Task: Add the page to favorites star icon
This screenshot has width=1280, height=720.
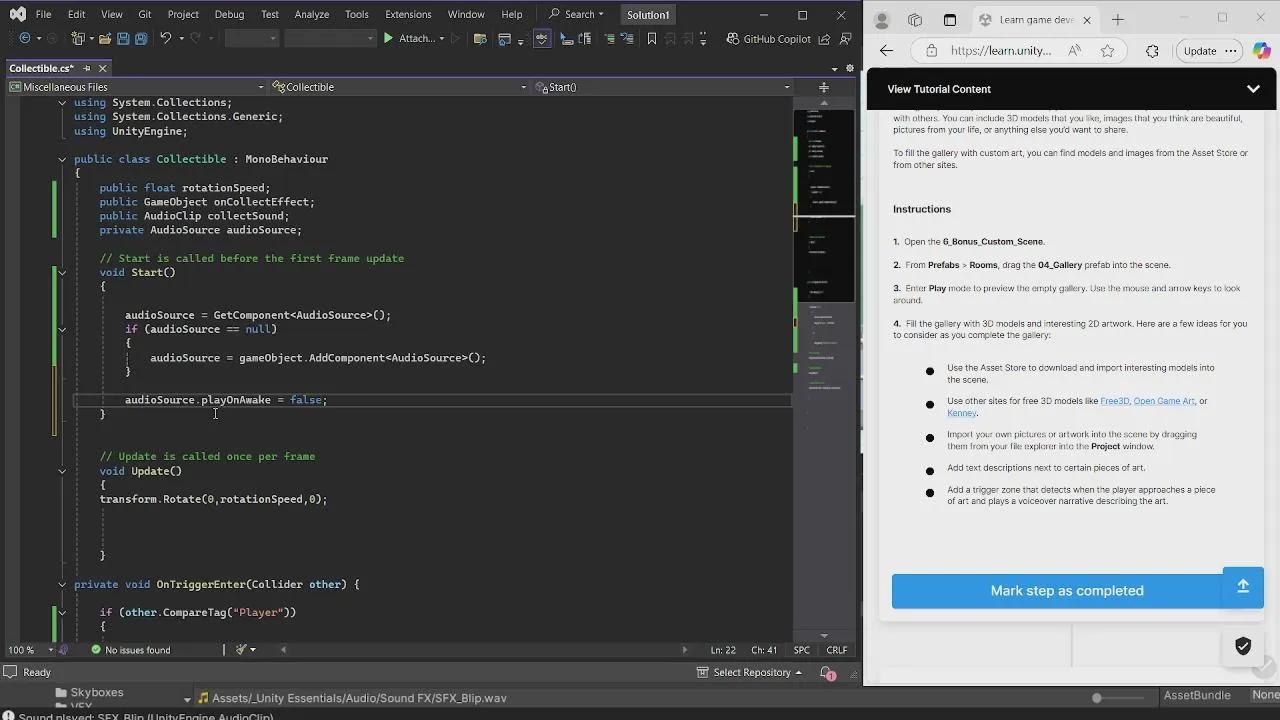Action: [x=1107, y=51]
